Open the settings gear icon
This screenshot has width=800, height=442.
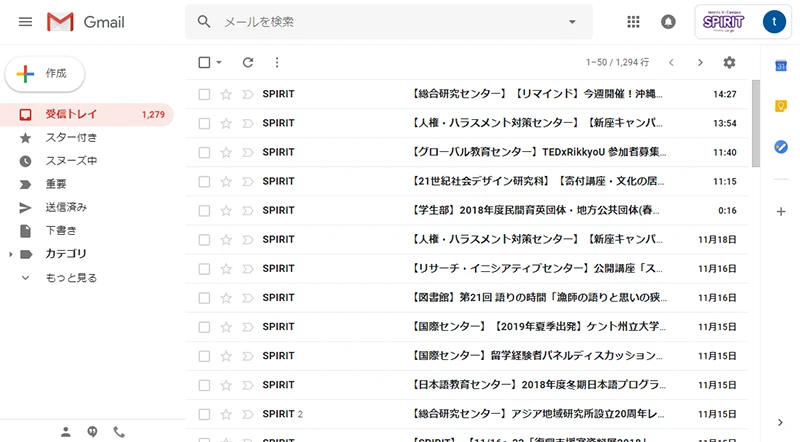(729, 62)
